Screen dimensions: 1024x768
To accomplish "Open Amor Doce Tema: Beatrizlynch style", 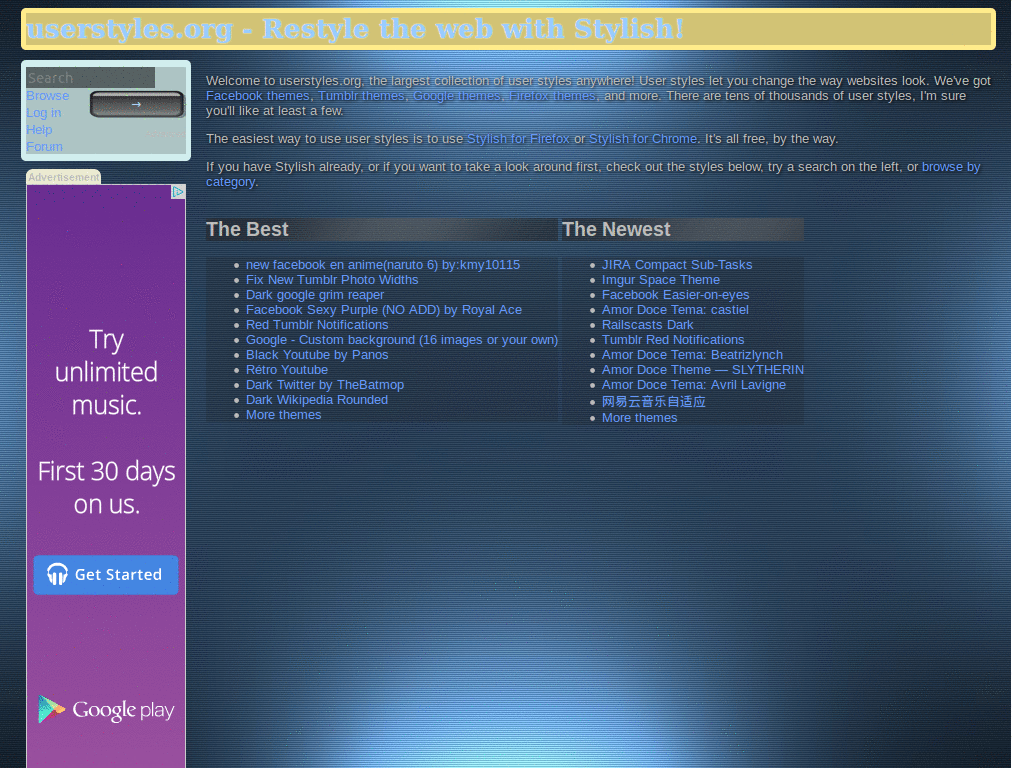I will (692, 355).
